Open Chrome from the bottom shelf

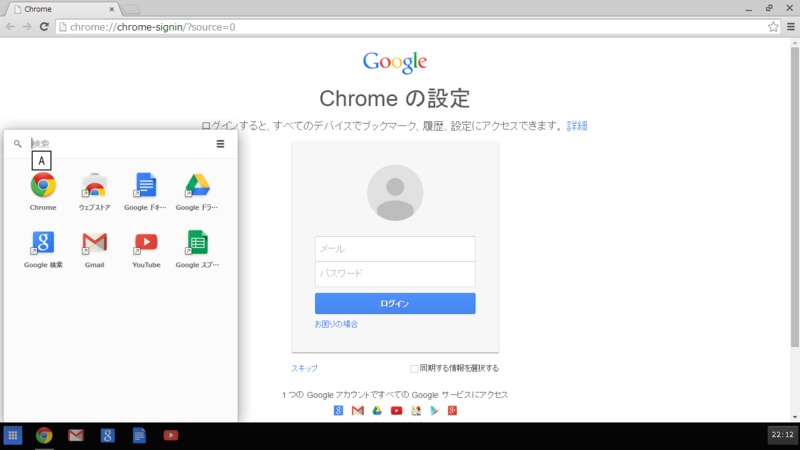coord(44,435)
